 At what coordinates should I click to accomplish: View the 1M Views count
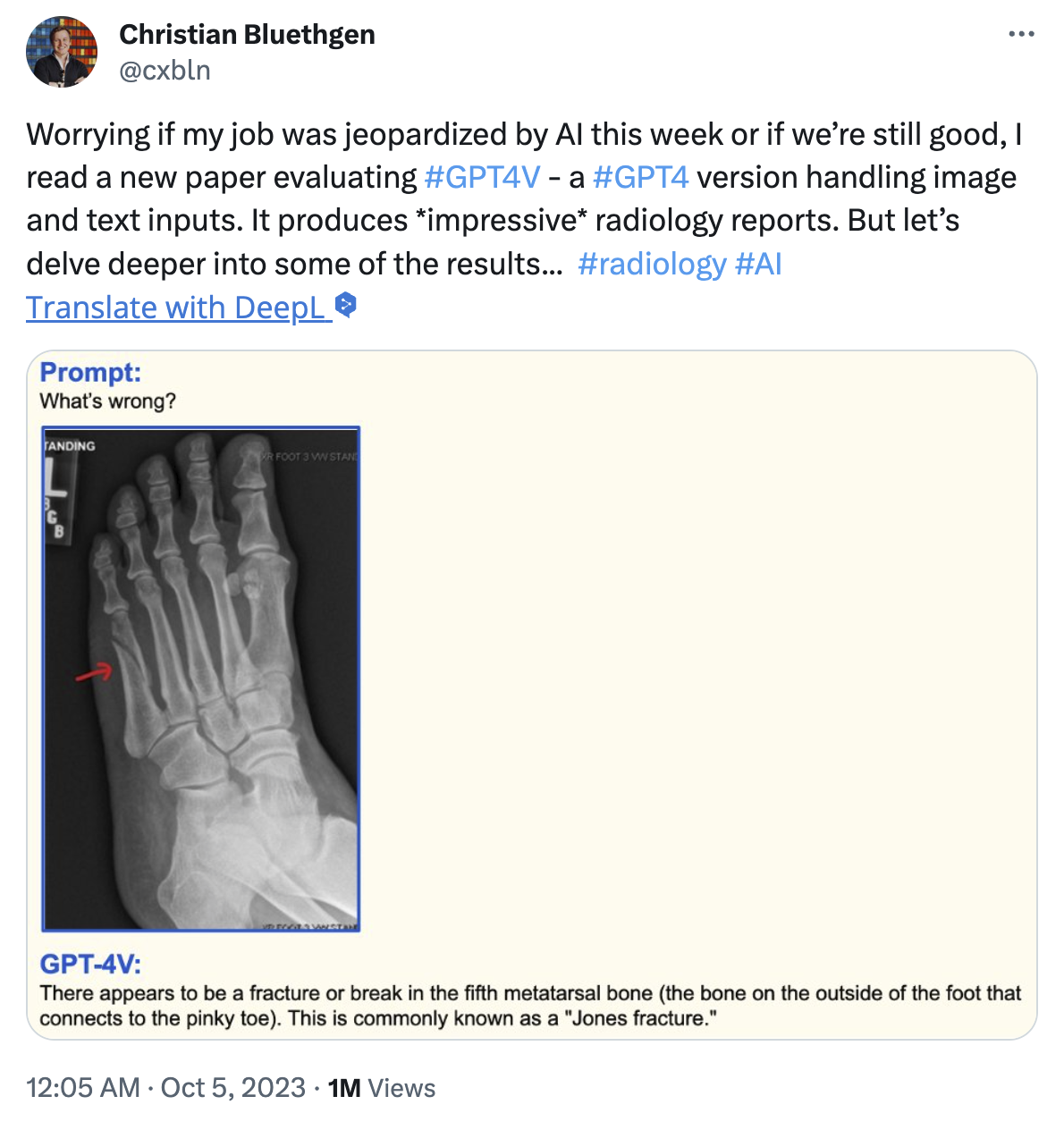[382, 1087]
